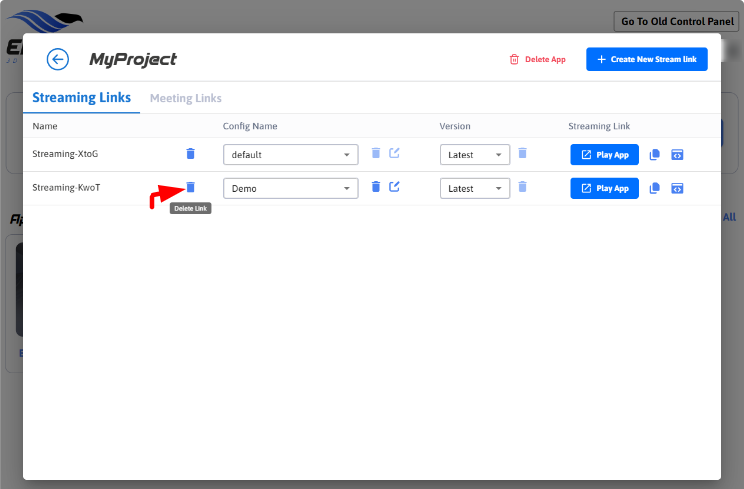Viewport: 744px width, 489px height.
Task: Copy the streaming link for Streaming-KwoT
Action: click(655, 188)
